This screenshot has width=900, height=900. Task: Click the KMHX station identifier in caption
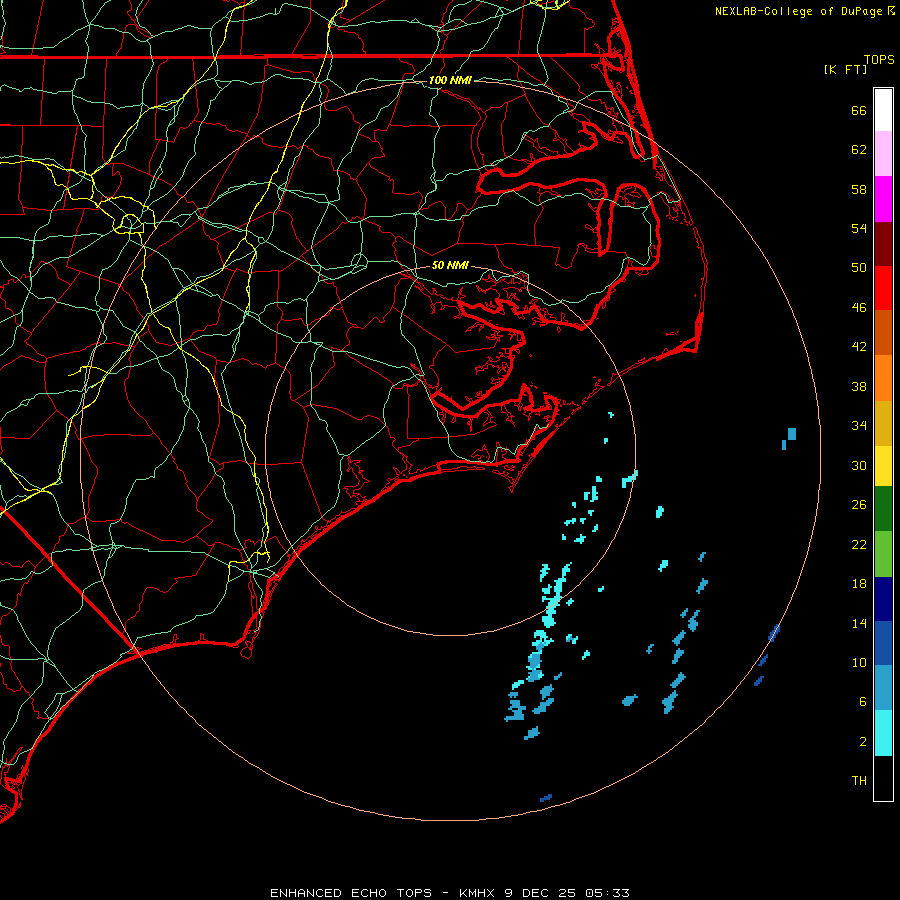point(476,893)
